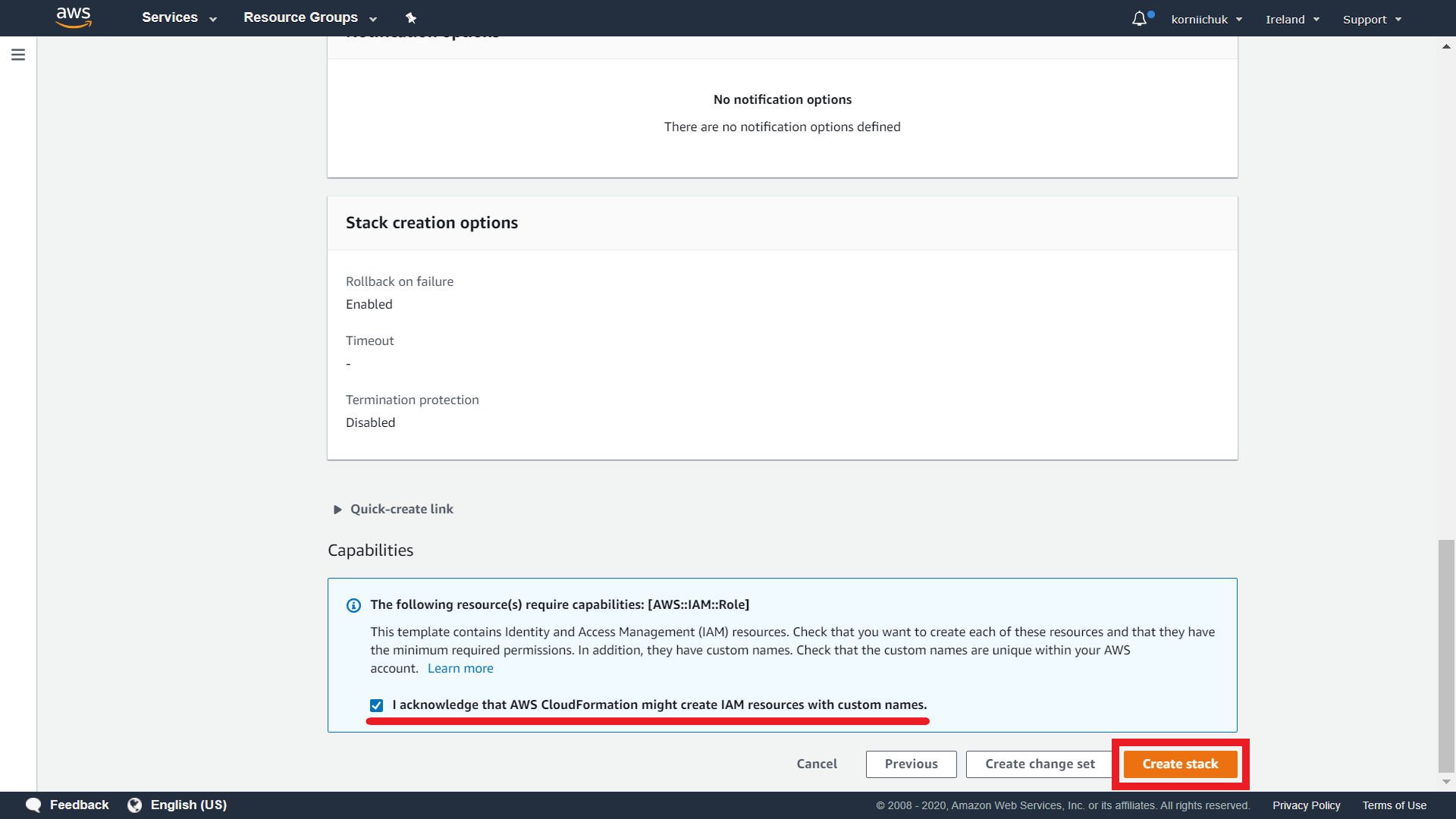Click the Create stack button
1456x819 pixels.
(1179, 763)
